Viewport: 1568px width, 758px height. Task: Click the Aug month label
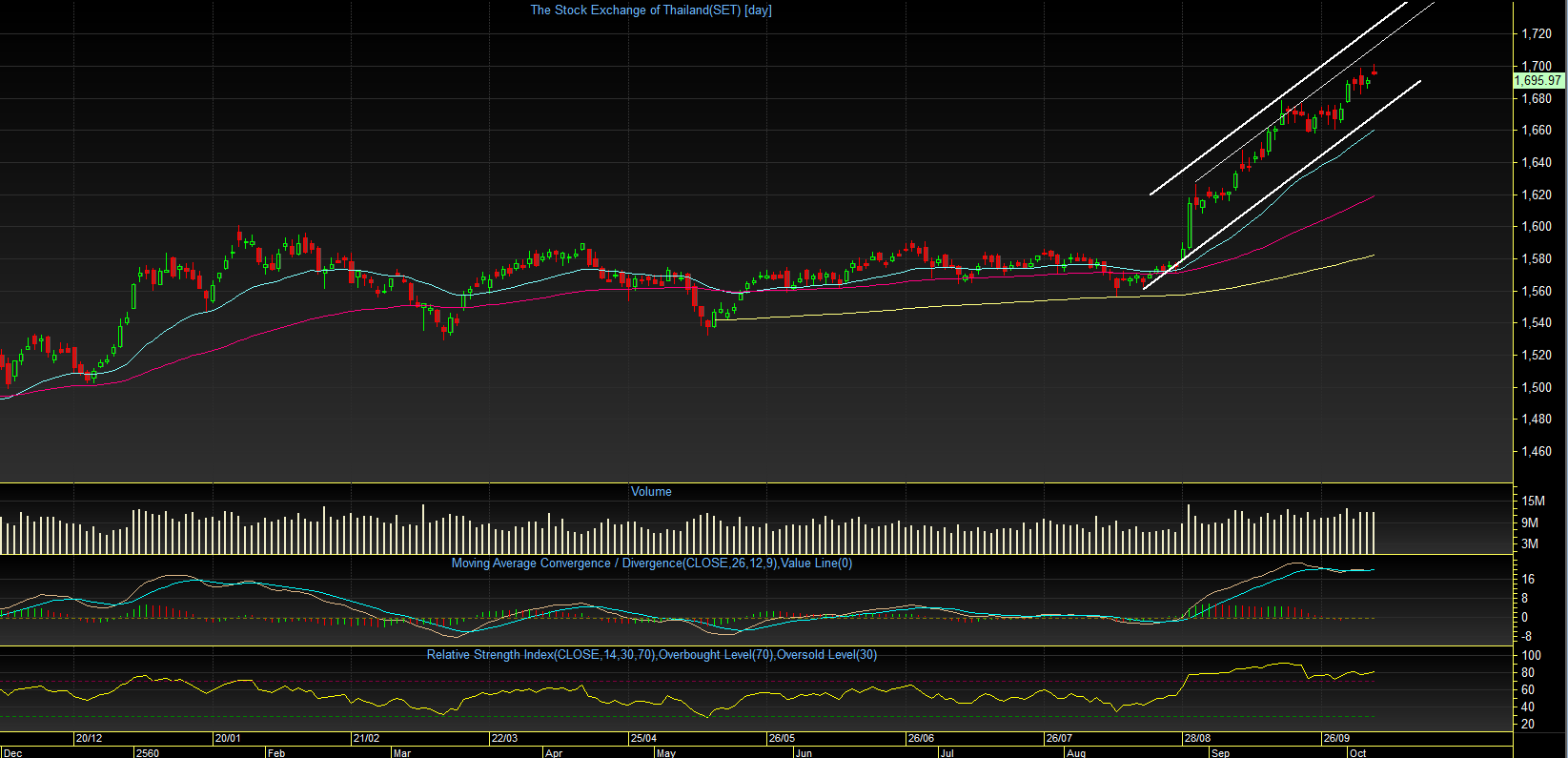[1076, 753]
